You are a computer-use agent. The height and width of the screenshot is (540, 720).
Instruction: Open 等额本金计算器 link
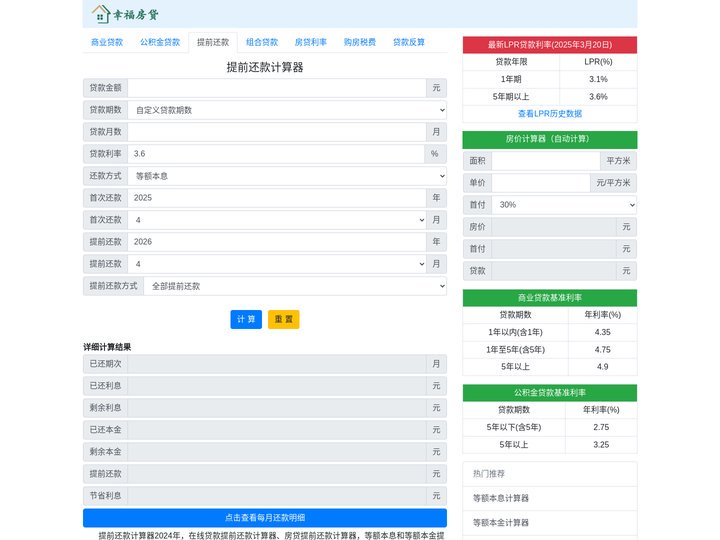pyautogui.click(x=501, y=523)
